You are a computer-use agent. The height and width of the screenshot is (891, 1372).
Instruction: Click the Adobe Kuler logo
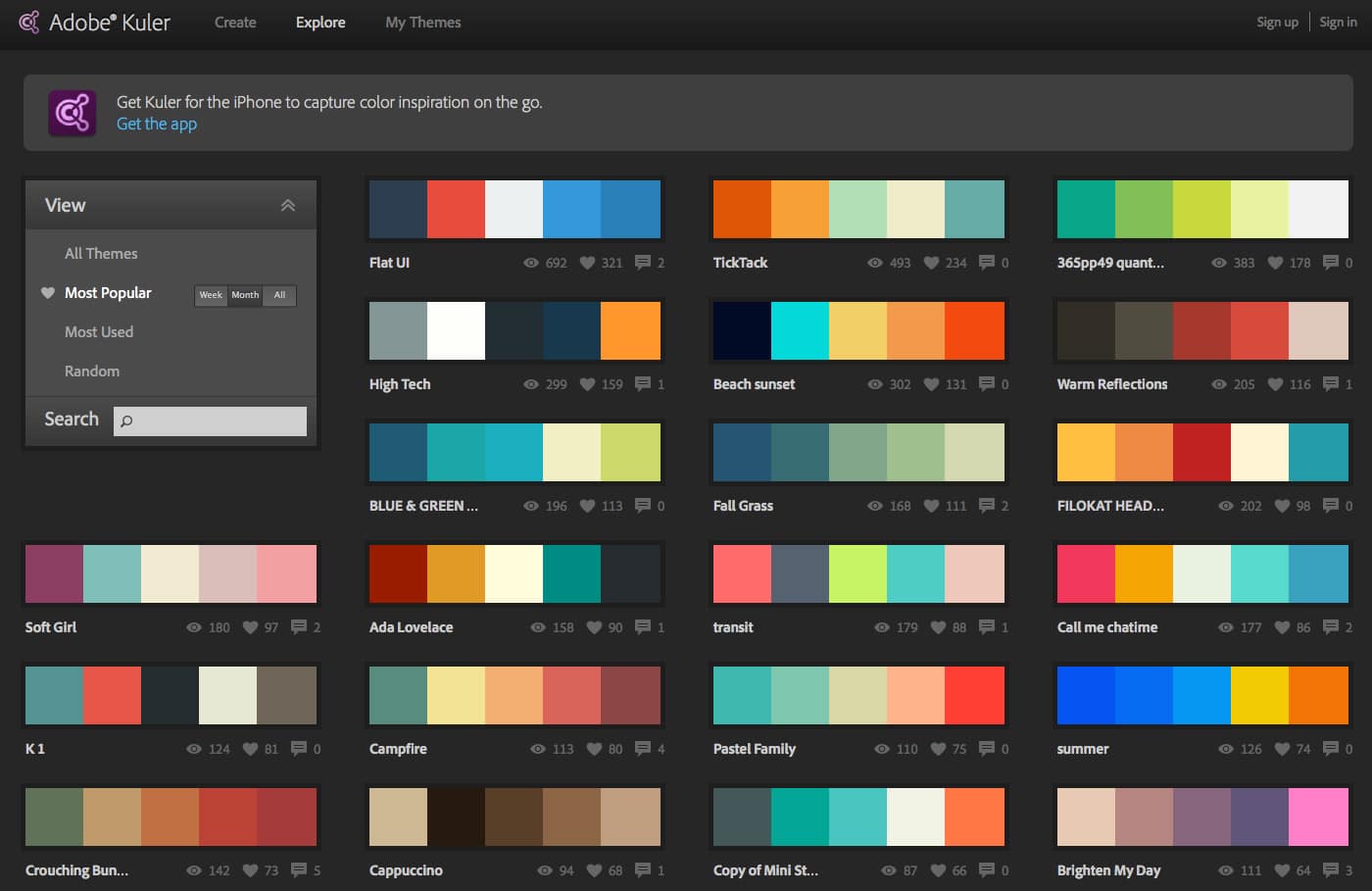[x=95, y=22]
